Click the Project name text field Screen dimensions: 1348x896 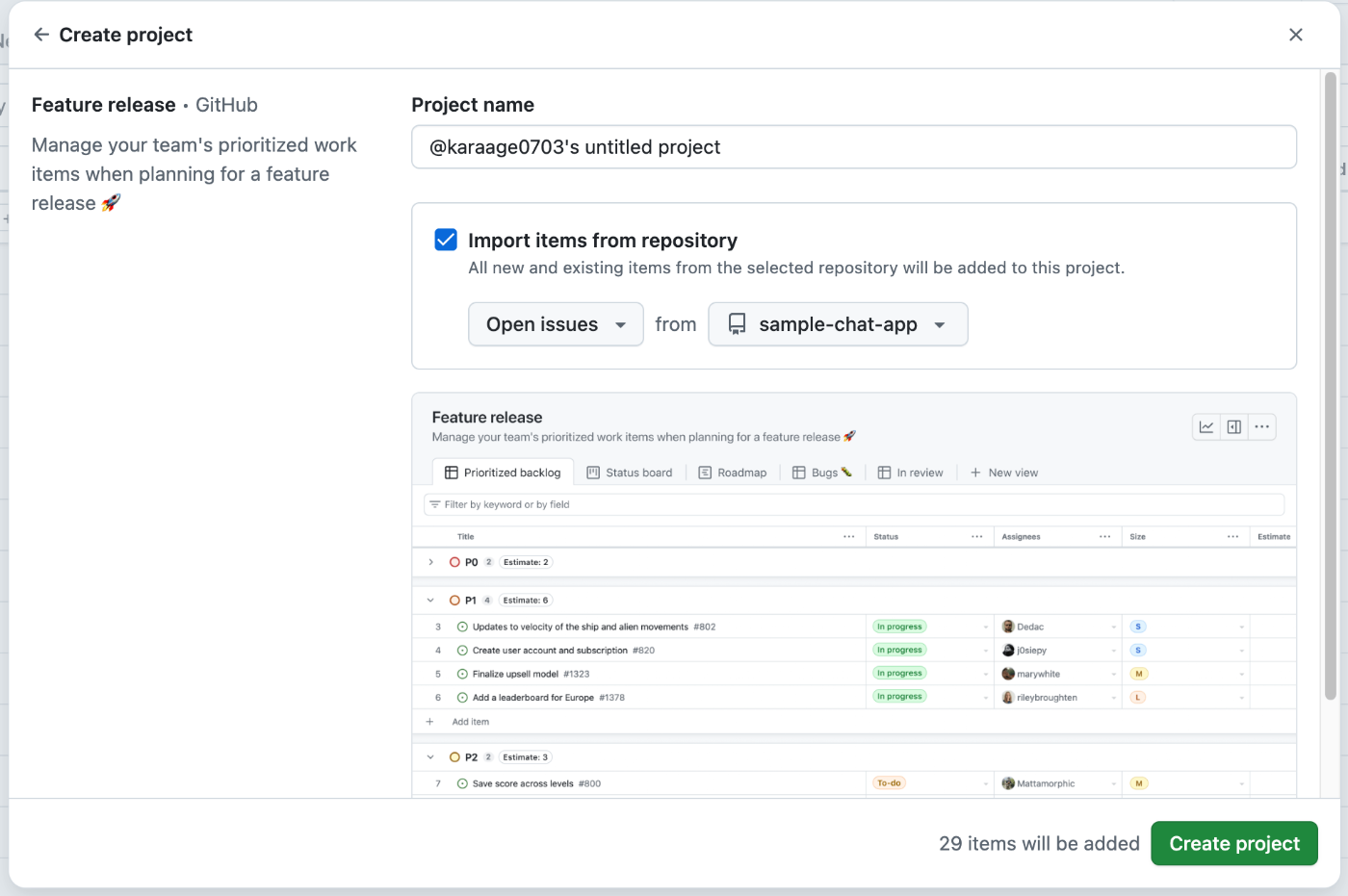[x=853, y=147]
